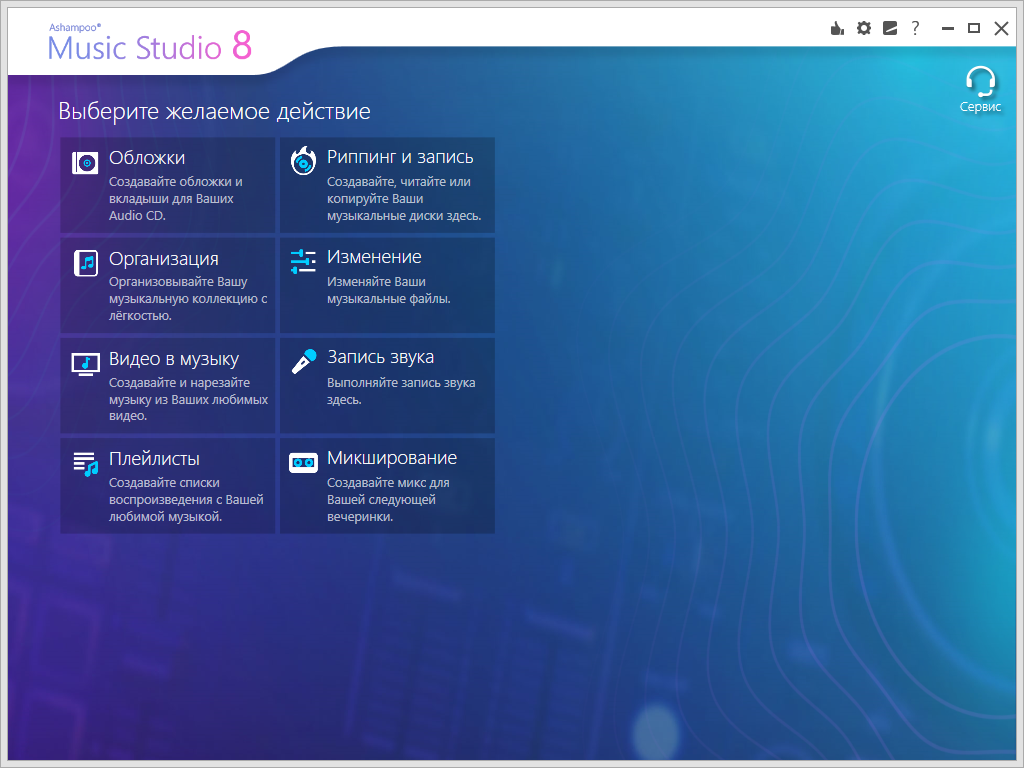
Task: Click the Организация music note icon
Action: pos(85,263)
